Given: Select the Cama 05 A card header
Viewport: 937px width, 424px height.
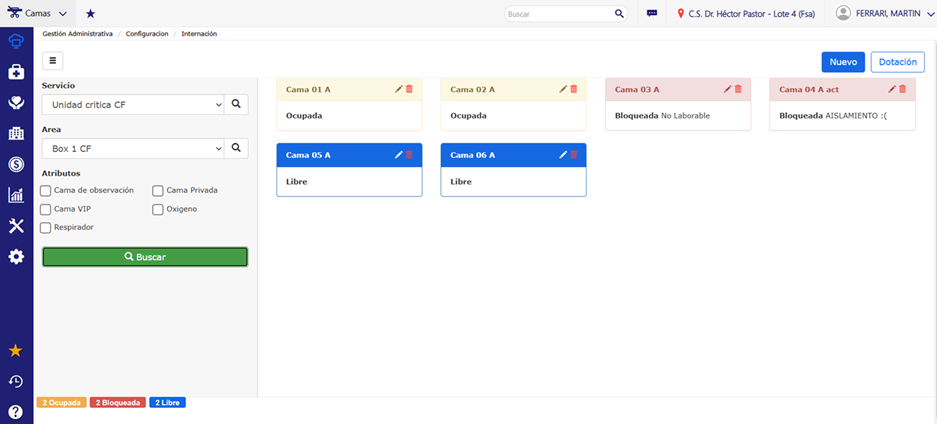Looking at the screenshot, I should tap(350, 155).
